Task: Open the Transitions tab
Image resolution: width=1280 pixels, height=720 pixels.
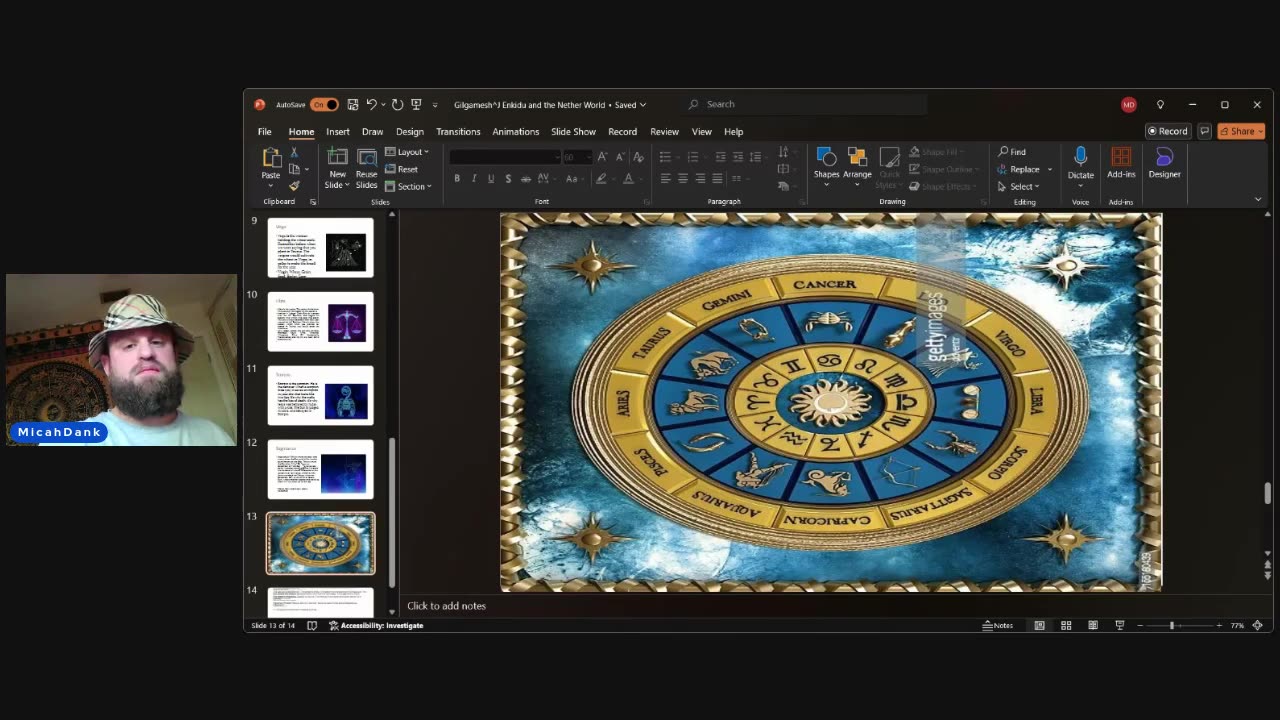Action: [x=458, y=132]
